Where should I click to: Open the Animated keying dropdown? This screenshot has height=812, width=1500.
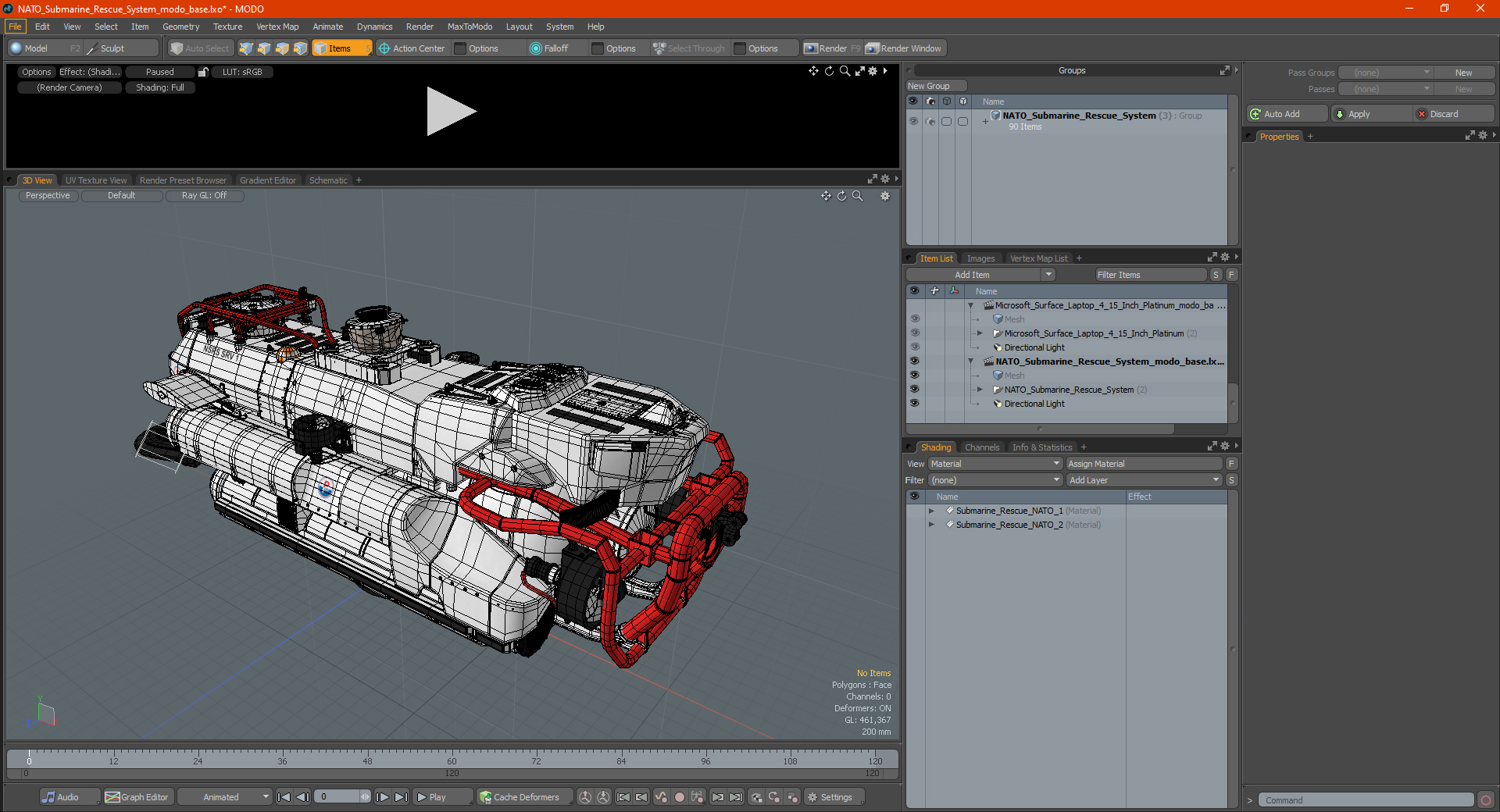click(224, 797)
